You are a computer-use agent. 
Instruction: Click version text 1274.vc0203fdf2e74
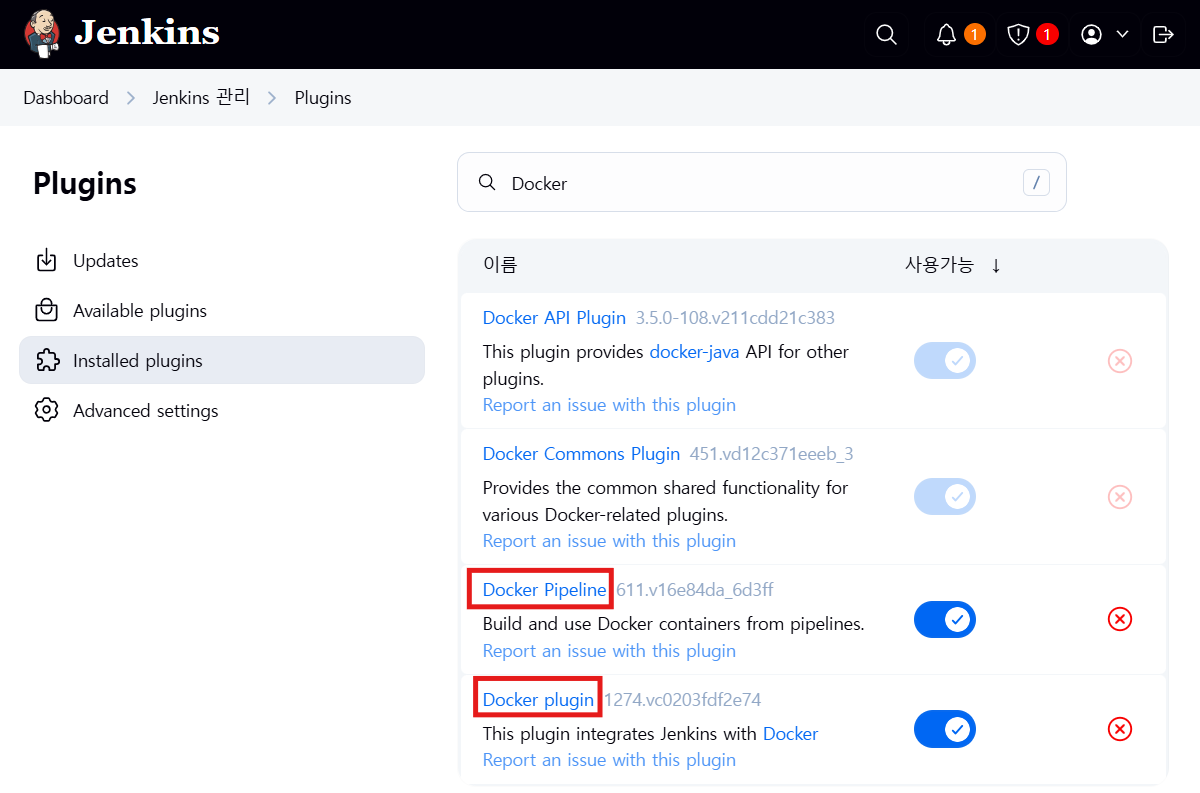pyautogui.click(x=682, y=700)
